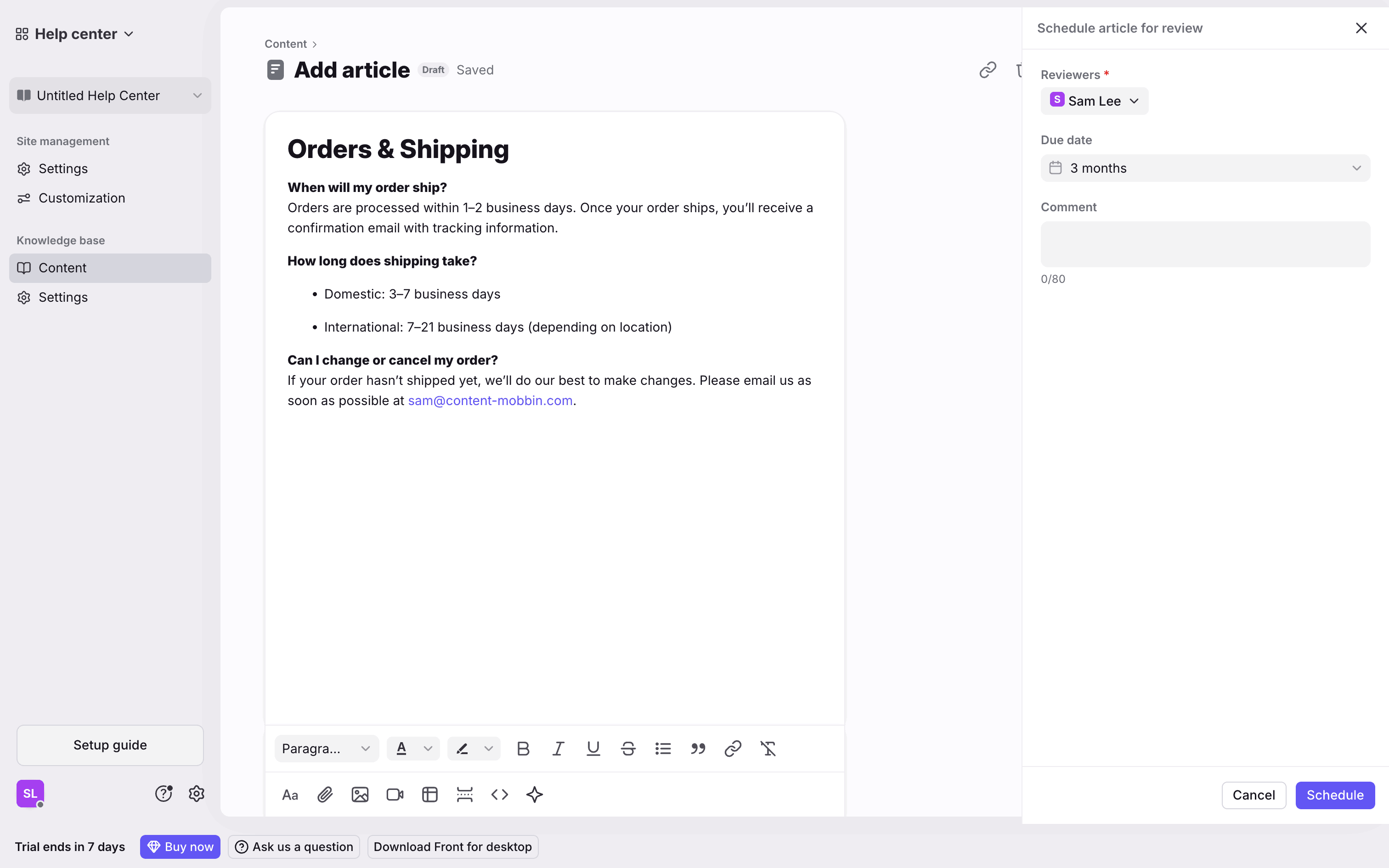Image resolution: width=1389 pixels, height=868 pixels.
Task: Click the underline formatting icon
Action: click(x=593, y=749)
